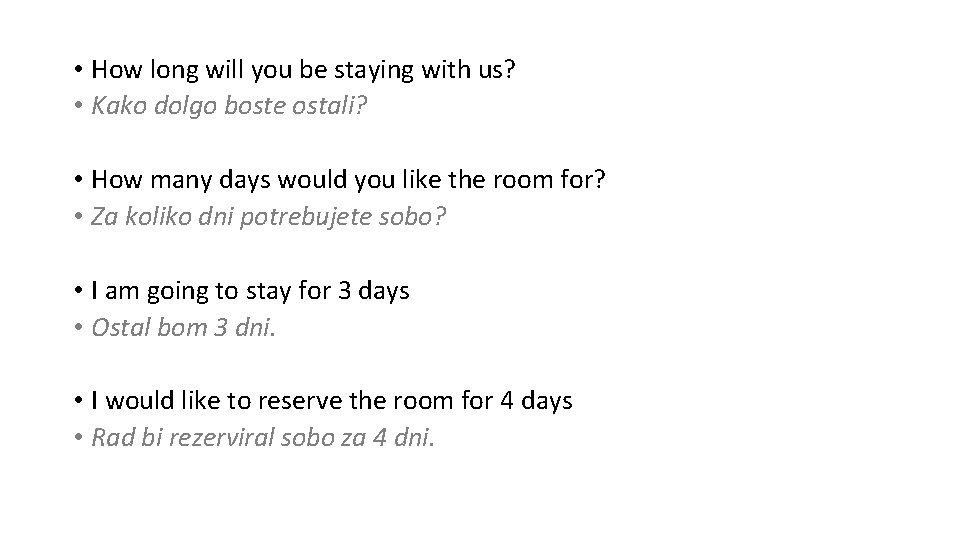This screenshot has width=960, height=540.
Task: Select the bullet before "How many days would you like"
Action: (x=77, y=181)
